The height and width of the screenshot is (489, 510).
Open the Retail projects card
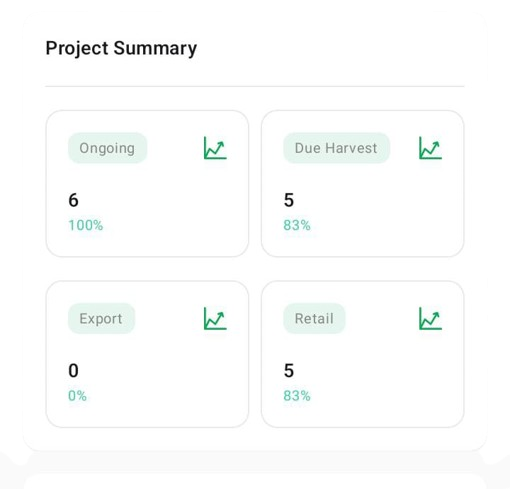click(x=363, y=354)
